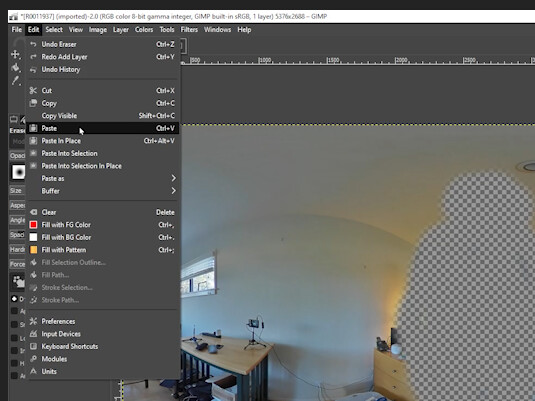Image resolution: width=535 pixels, height=401 pixels.
Task: Click the Copy icon in Edit menu
Action: (33, 103)
